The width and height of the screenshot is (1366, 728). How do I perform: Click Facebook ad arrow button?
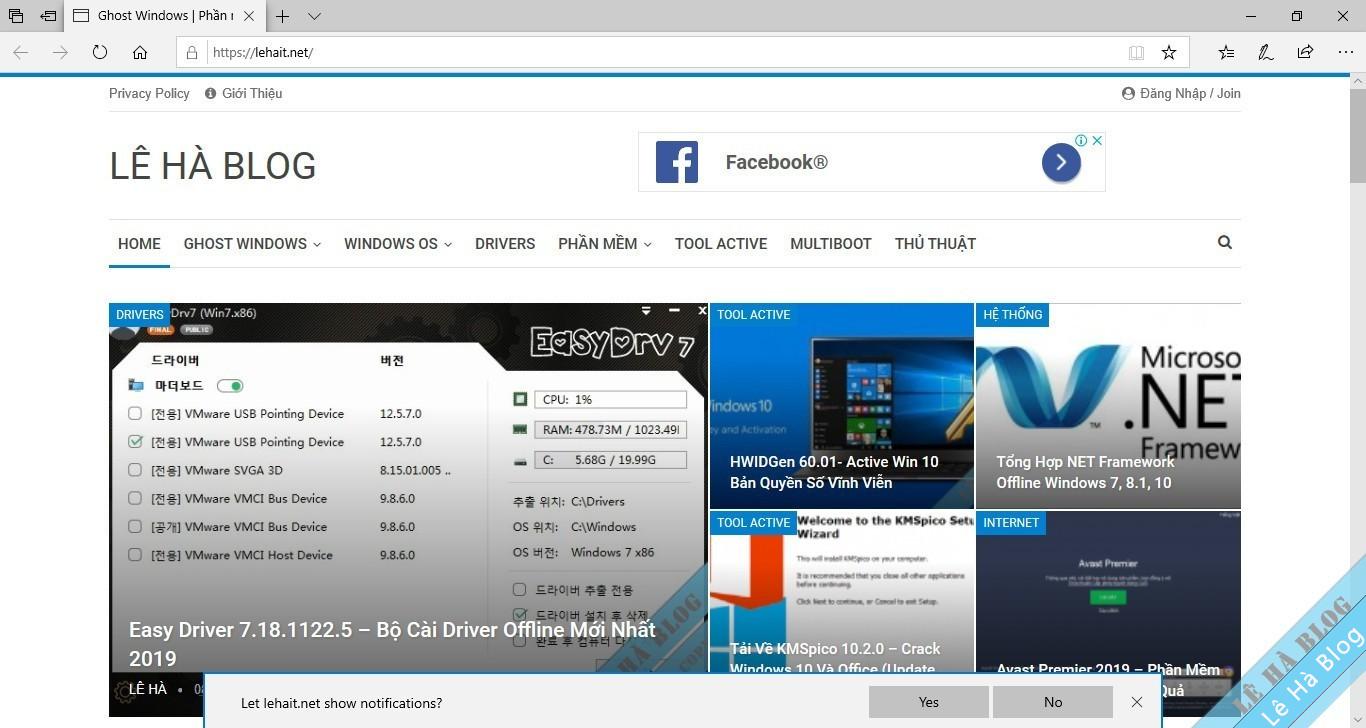click(1061, 162)
